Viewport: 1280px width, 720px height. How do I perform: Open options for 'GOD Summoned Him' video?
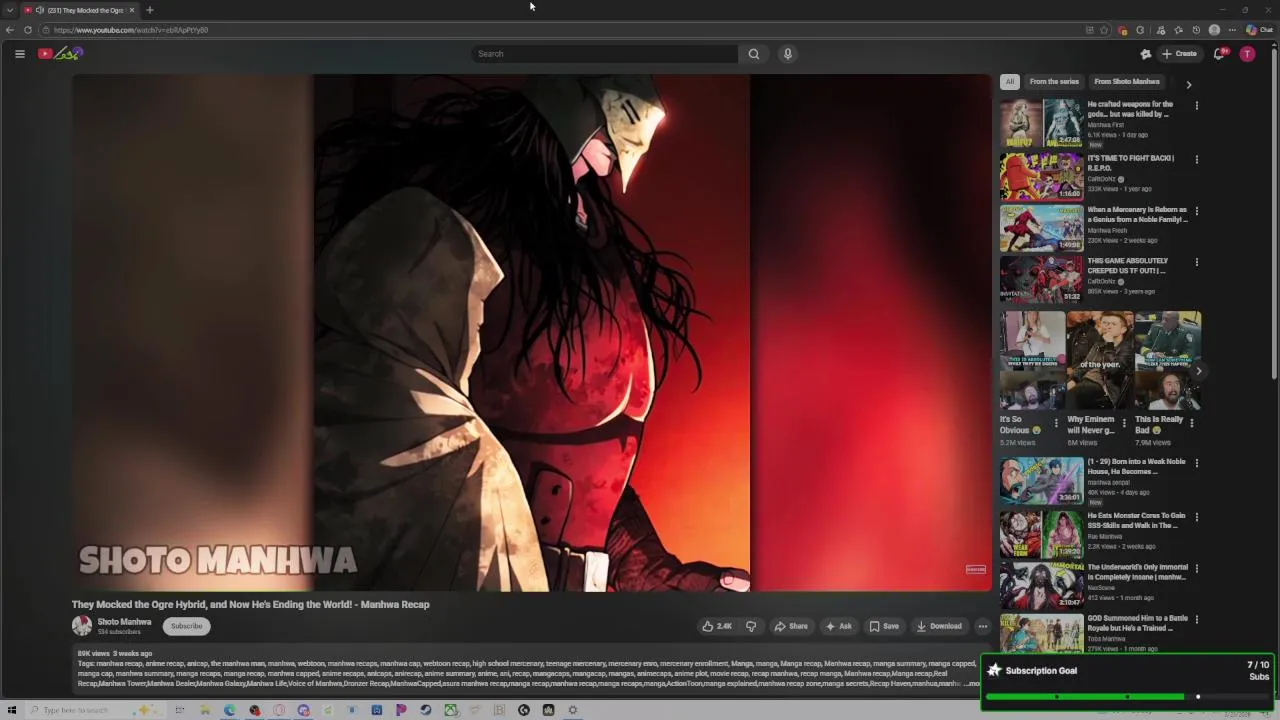point(1197,619)
